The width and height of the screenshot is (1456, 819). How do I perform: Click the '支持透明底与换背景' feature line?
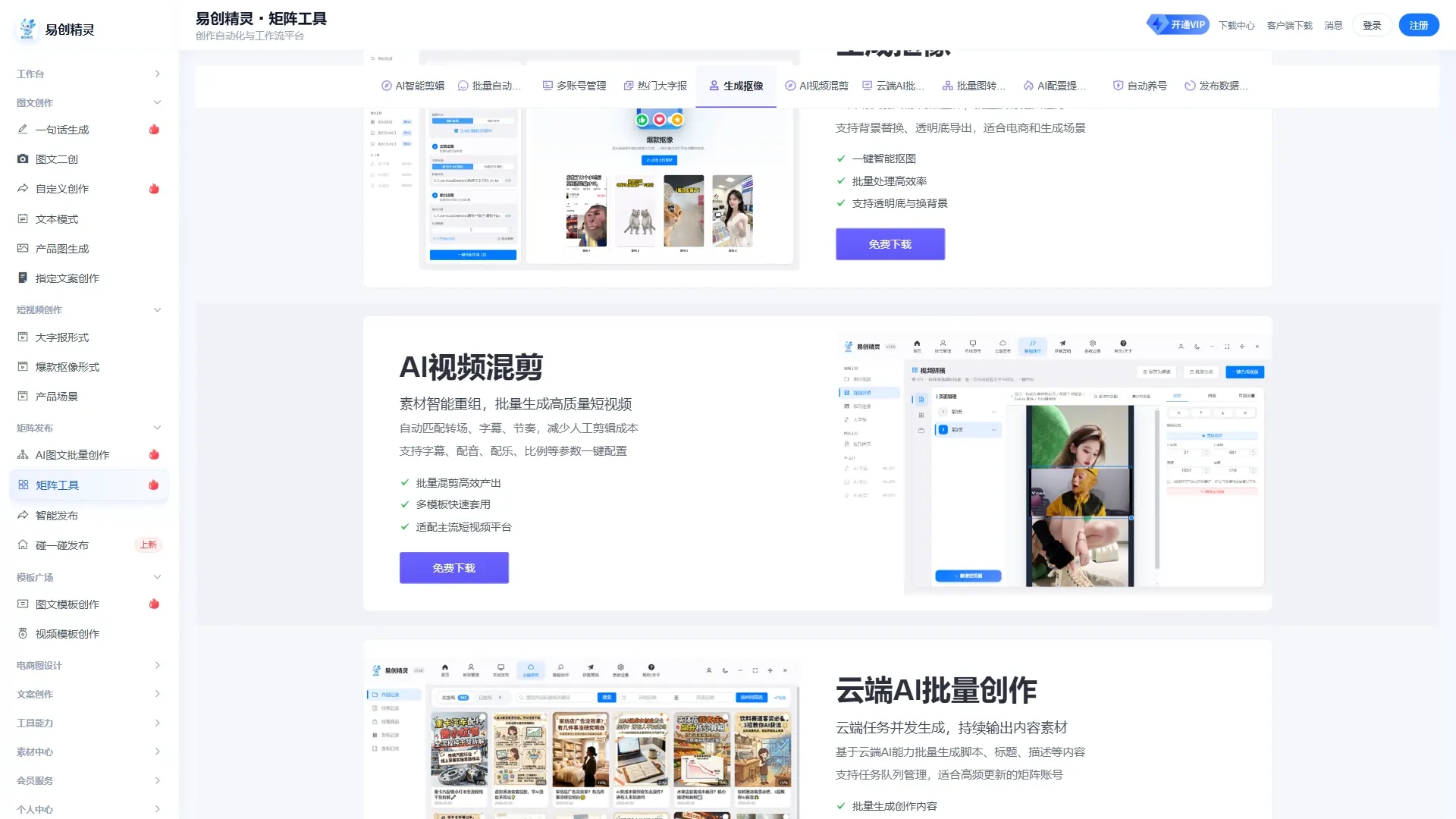pos(899,203)
